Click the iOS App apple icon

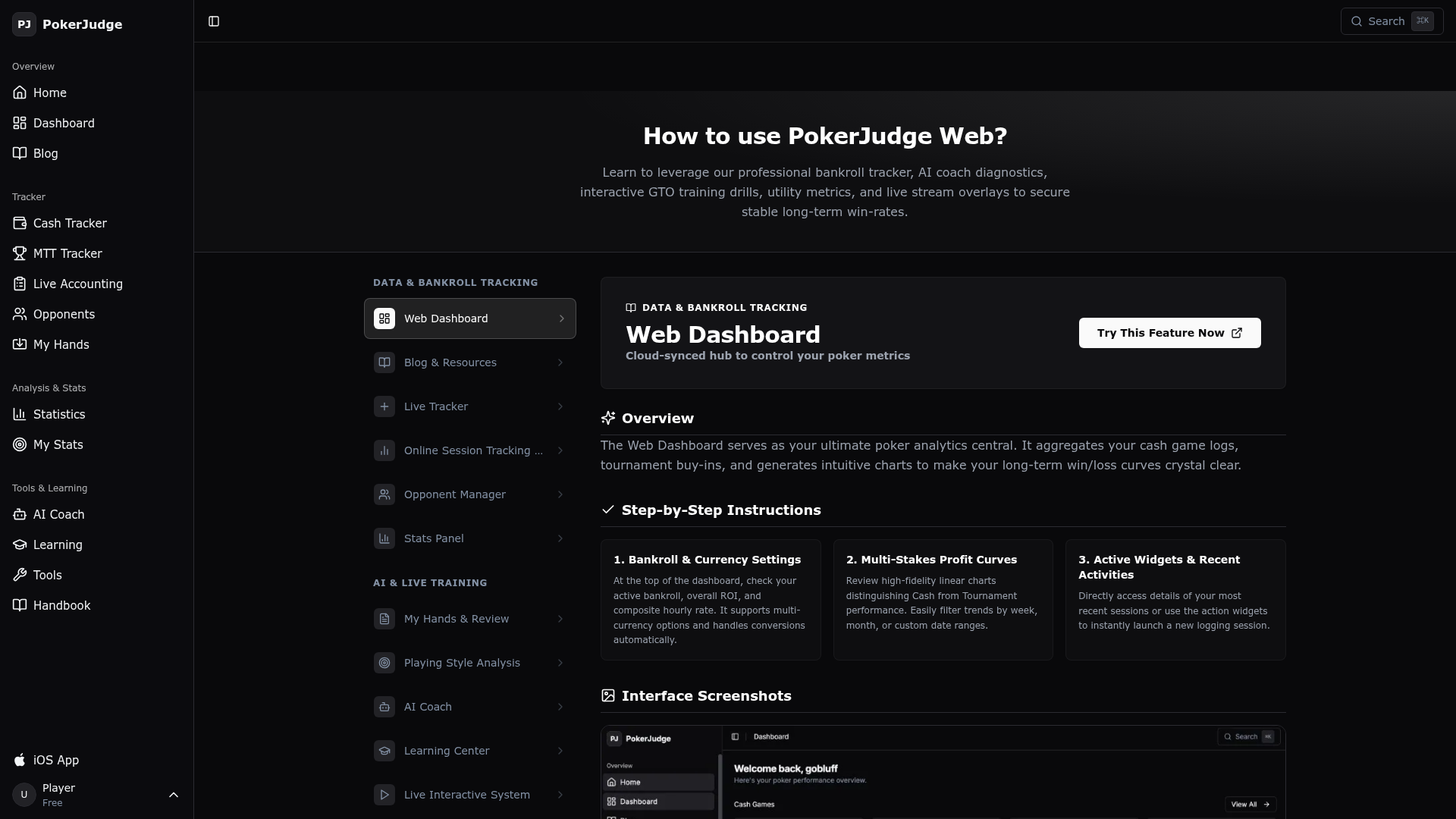click(20, 760)
